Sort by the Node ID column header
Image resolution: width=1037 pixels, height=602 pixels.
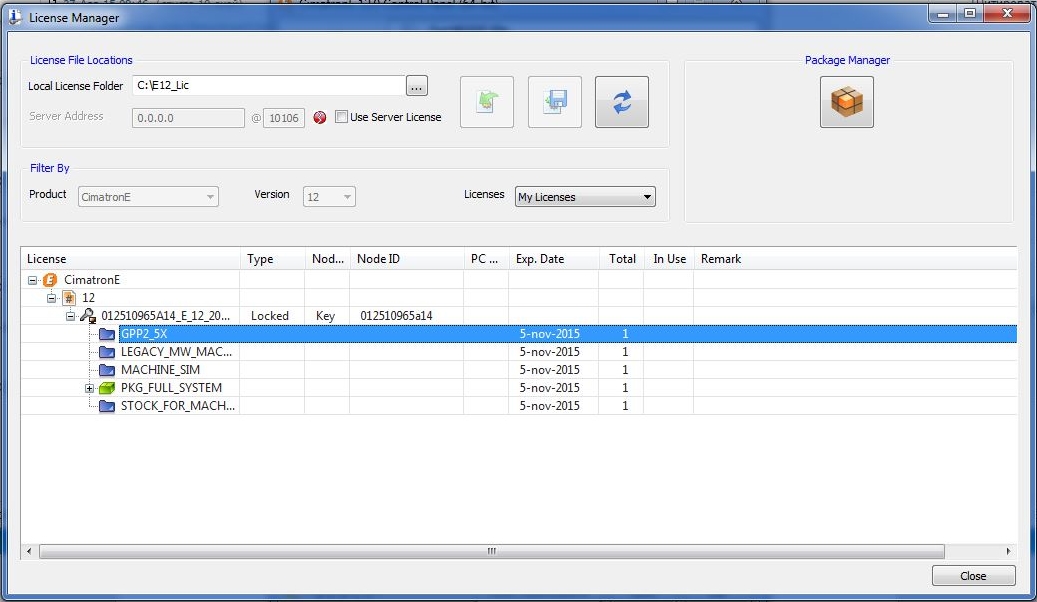pos(407,259)
